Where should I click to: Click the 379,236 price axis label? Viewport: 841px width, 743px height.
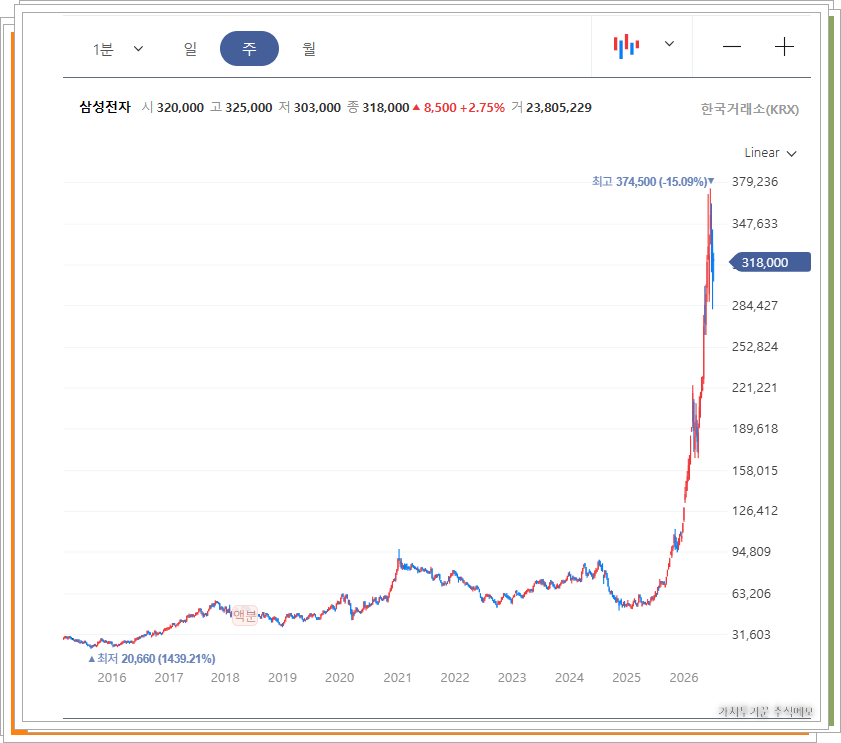755,181
